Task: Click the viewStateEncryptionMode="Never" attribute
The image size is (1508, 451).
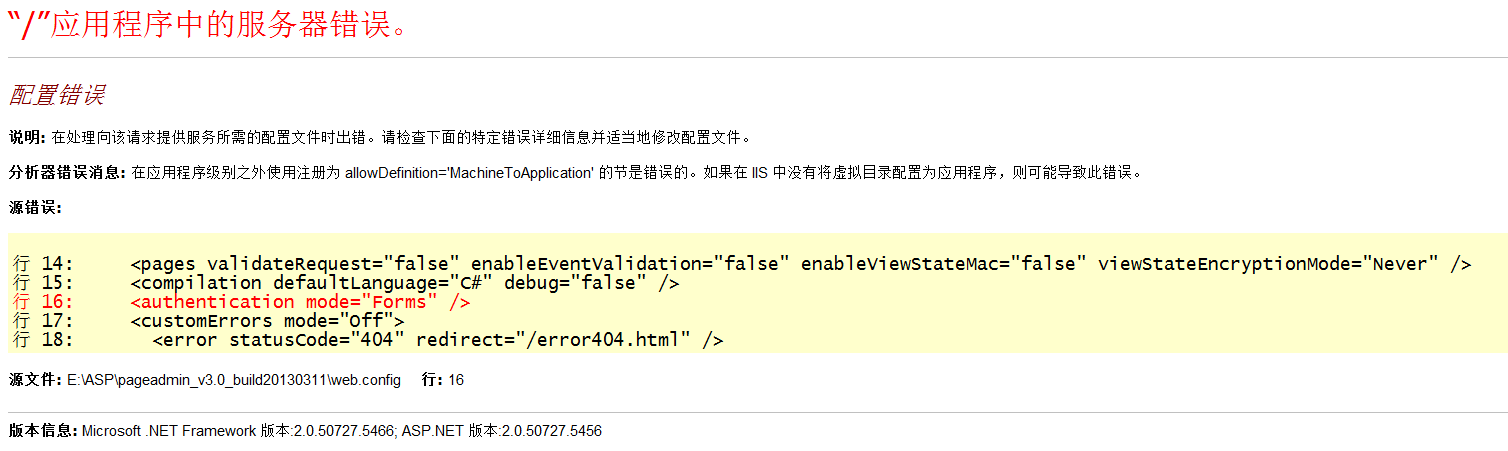Action: tap(1268, 264)
